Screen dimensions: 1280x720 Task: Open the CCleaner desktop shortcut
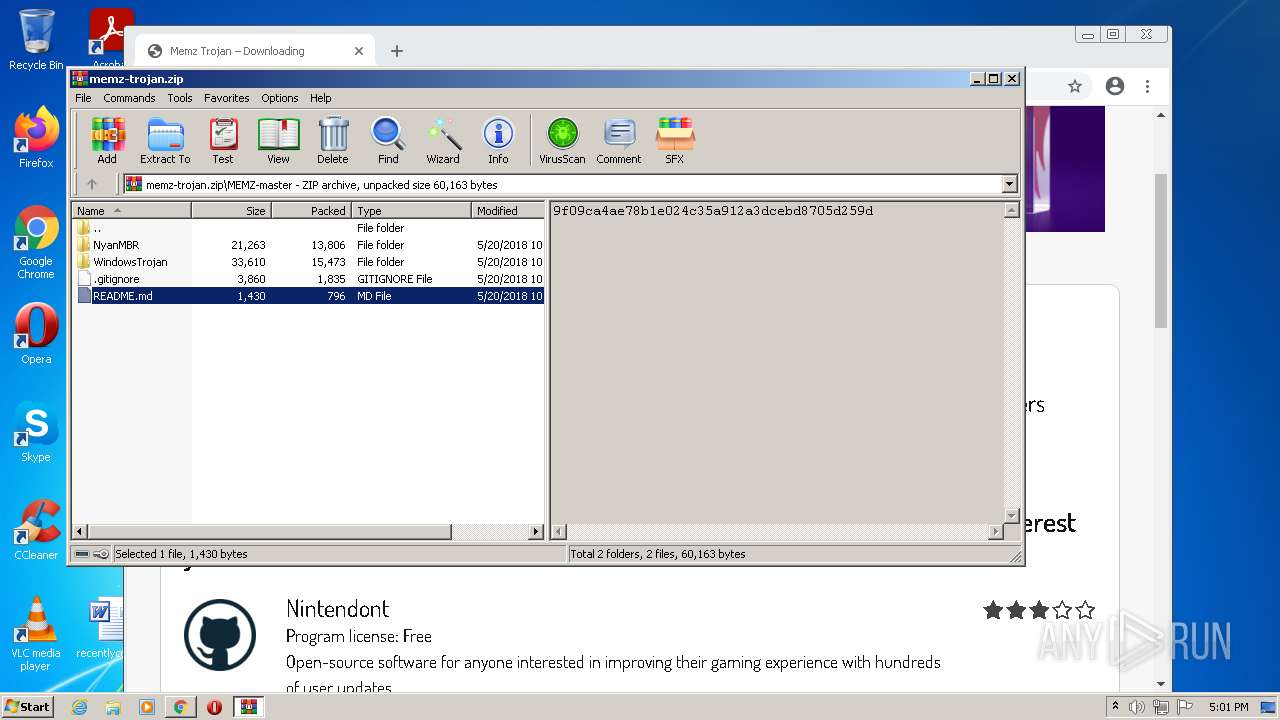point(36,531)
